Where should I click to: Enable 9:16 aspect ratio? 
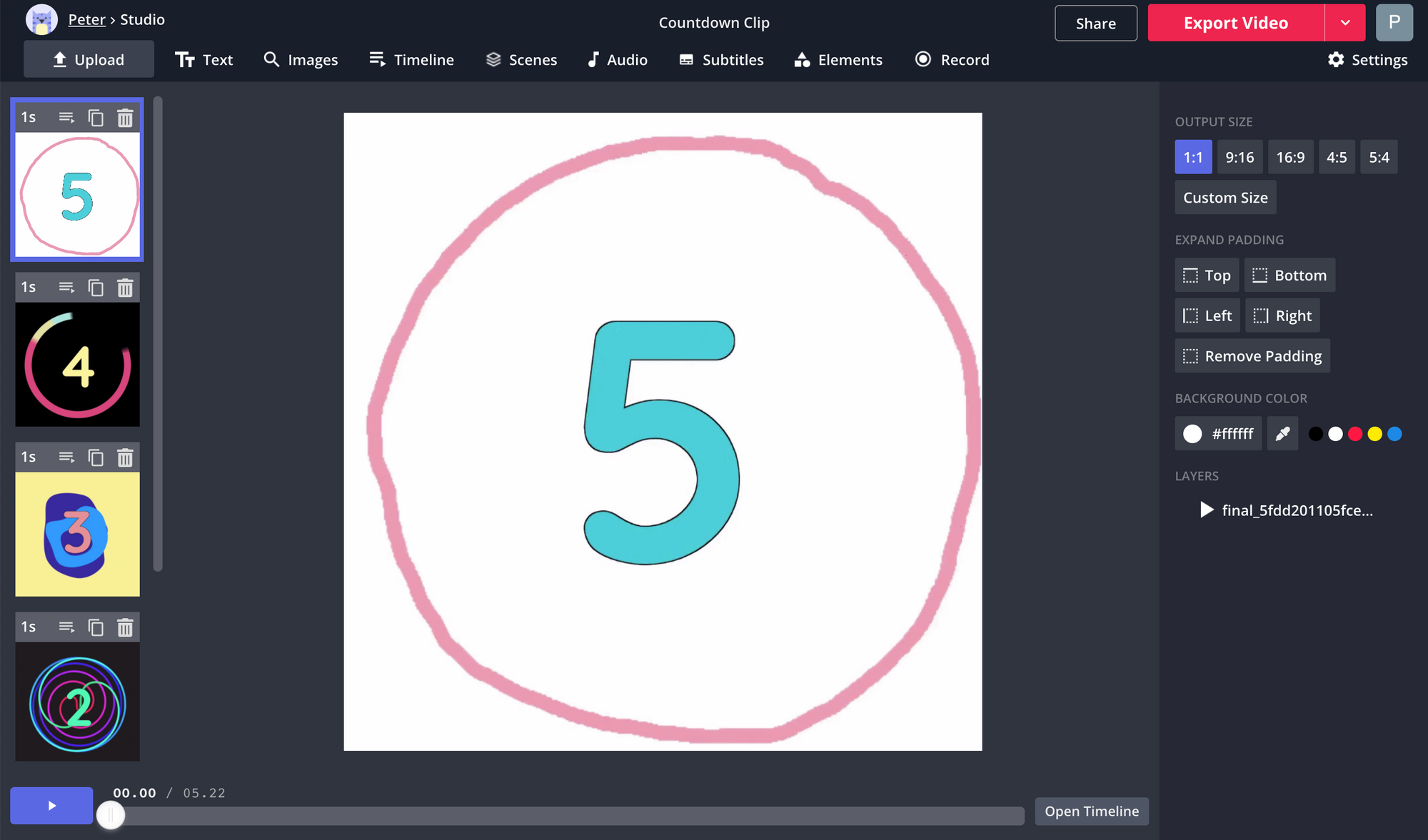click(1240, 156)
